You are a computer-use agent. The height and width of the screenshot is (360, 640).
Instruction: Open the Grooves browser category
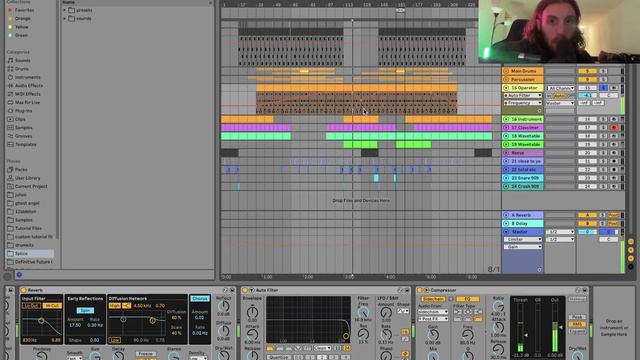tap(23, 136)
